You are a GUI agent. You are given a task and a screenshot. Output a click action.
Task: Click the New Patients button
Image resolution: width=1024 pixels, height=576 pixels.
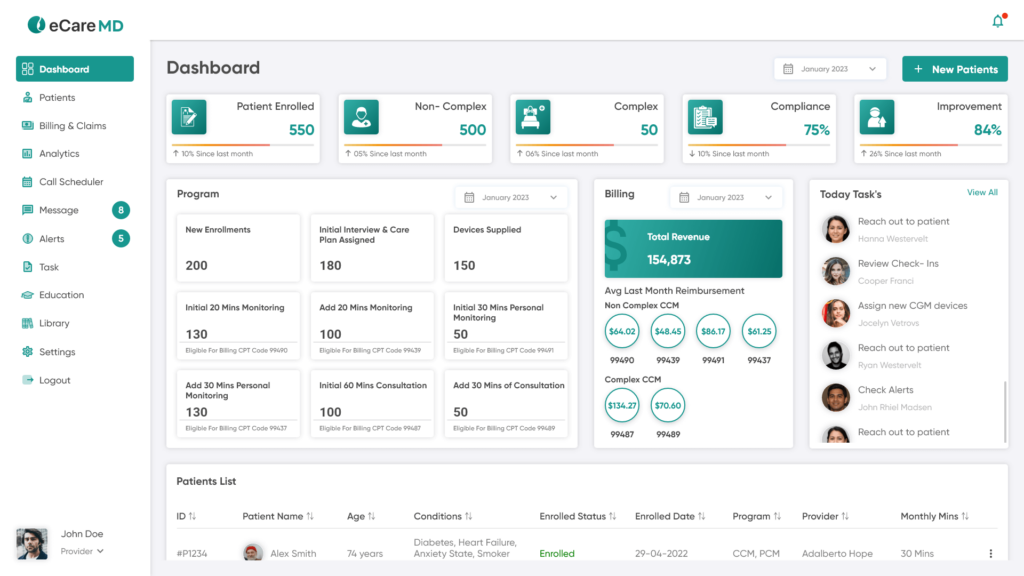[x=954, y=68]
